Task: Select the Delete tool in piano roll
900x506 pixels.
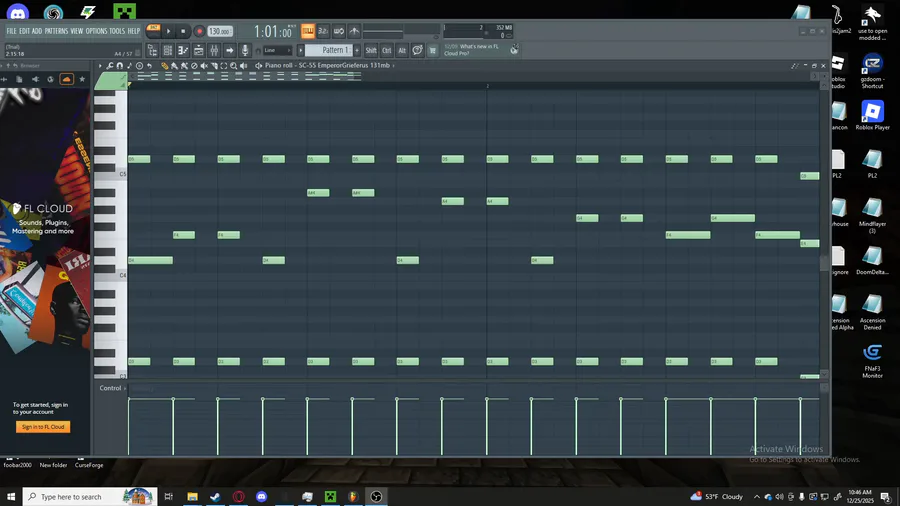Action: point(194,65)
